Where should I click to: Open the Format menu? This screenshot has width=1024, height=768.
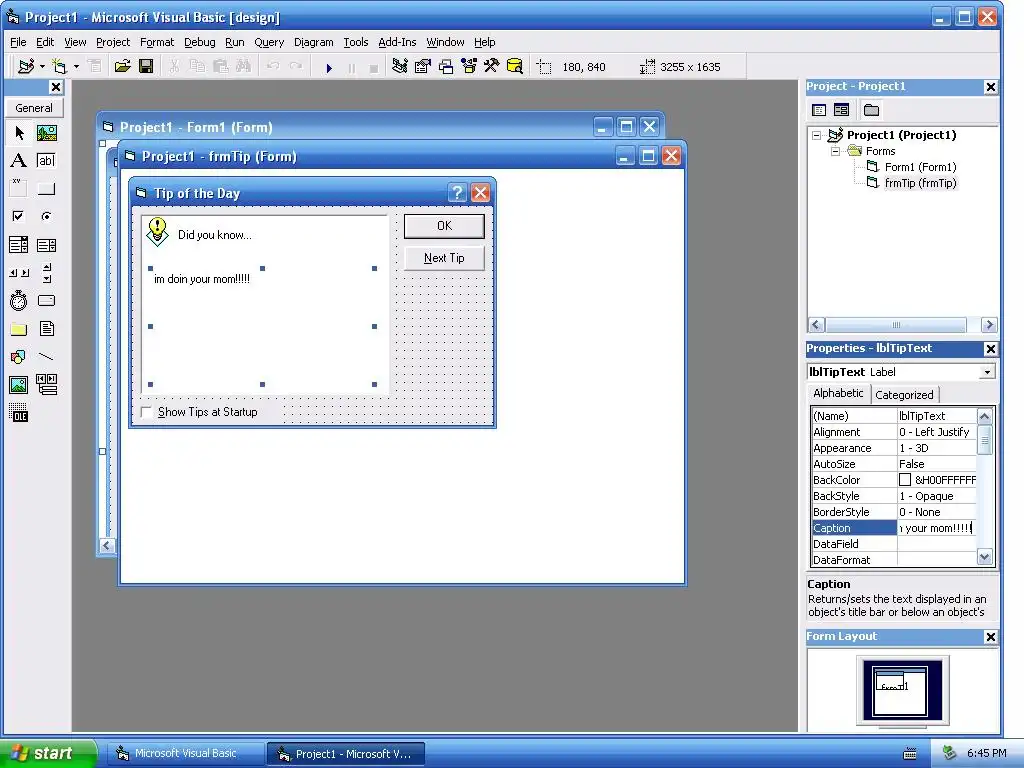[x=157, y=42]
